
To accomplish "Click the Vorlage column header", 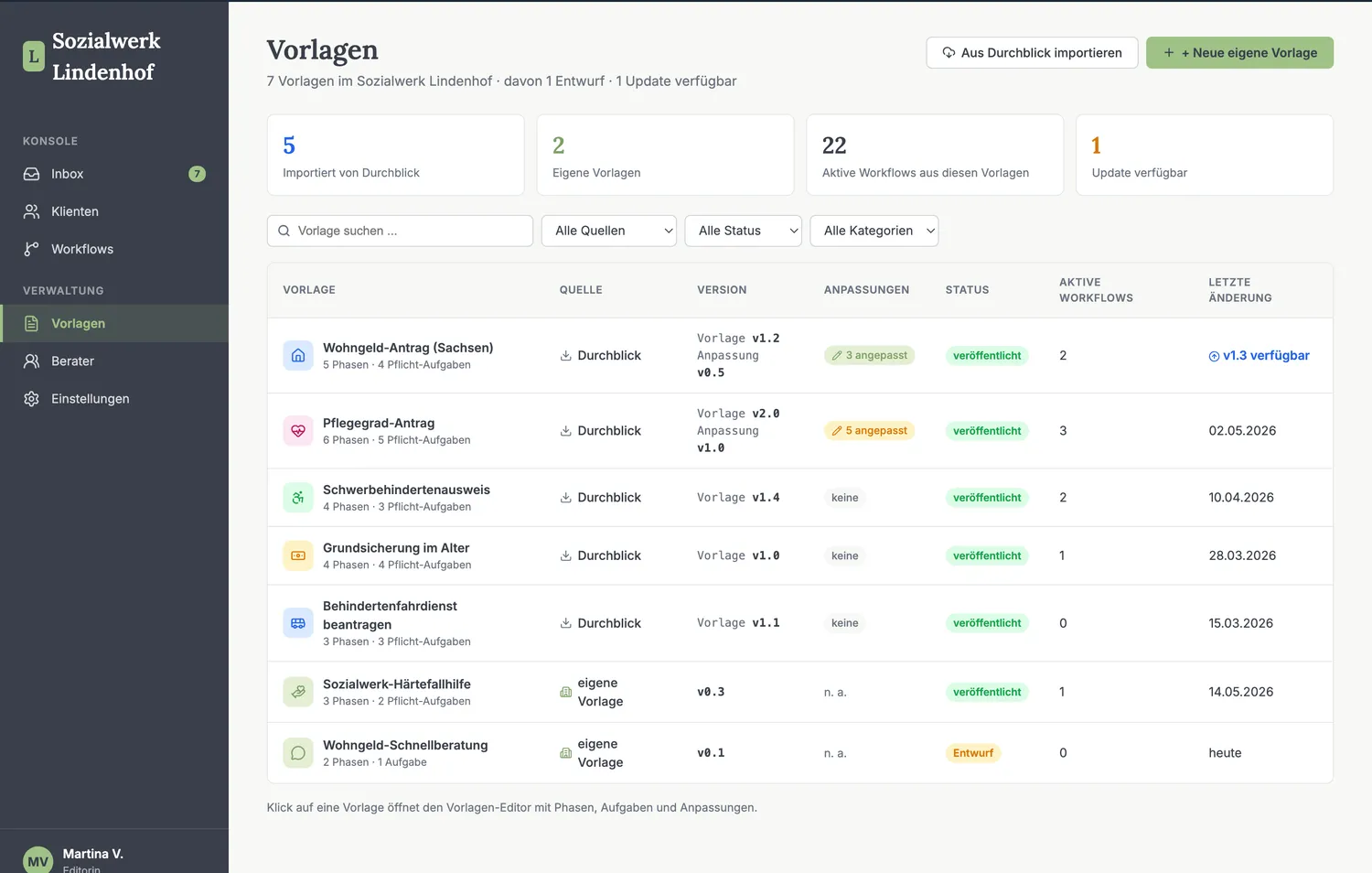I will tap(309, 290).
